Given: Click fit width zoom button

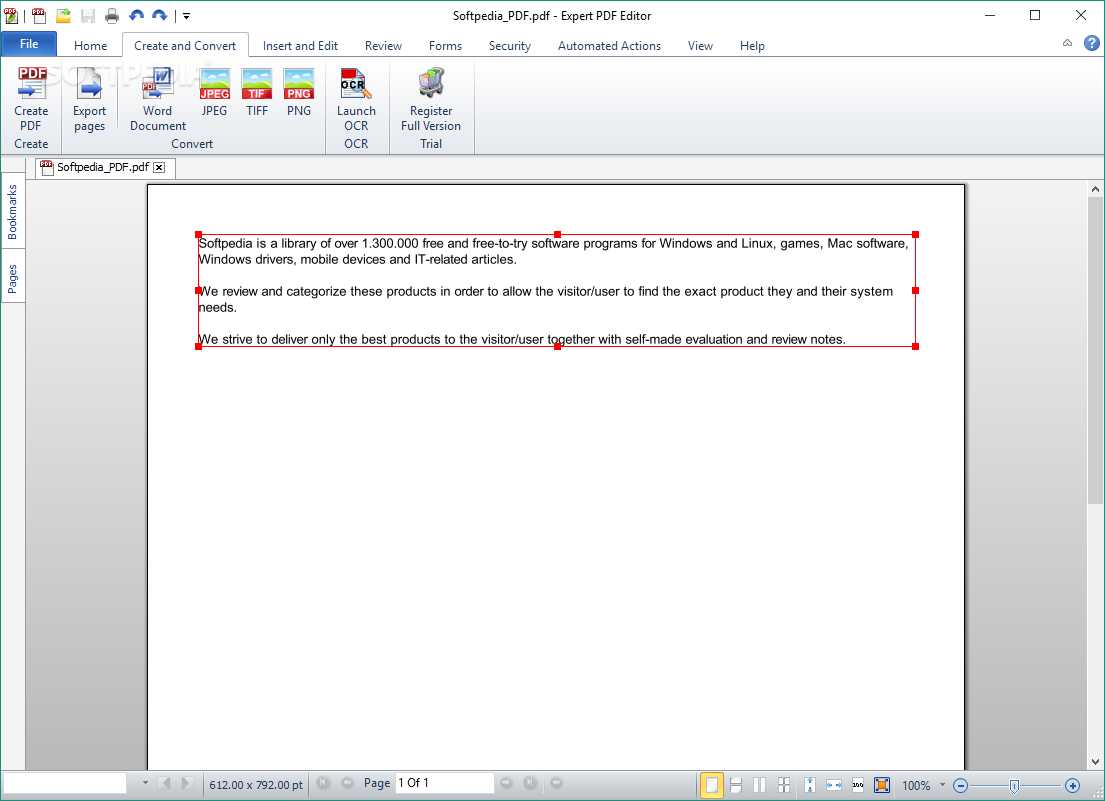Looking at the screenshot, I should tap(834, 785).
